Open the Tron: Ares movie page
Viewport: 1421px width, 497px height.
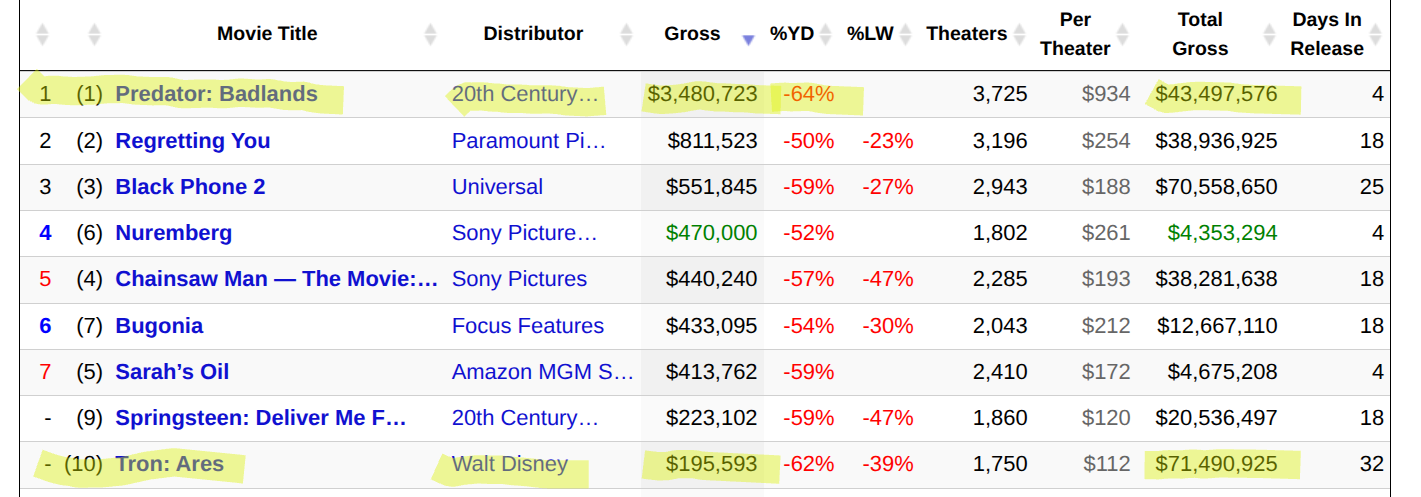[x=170, y=464]
